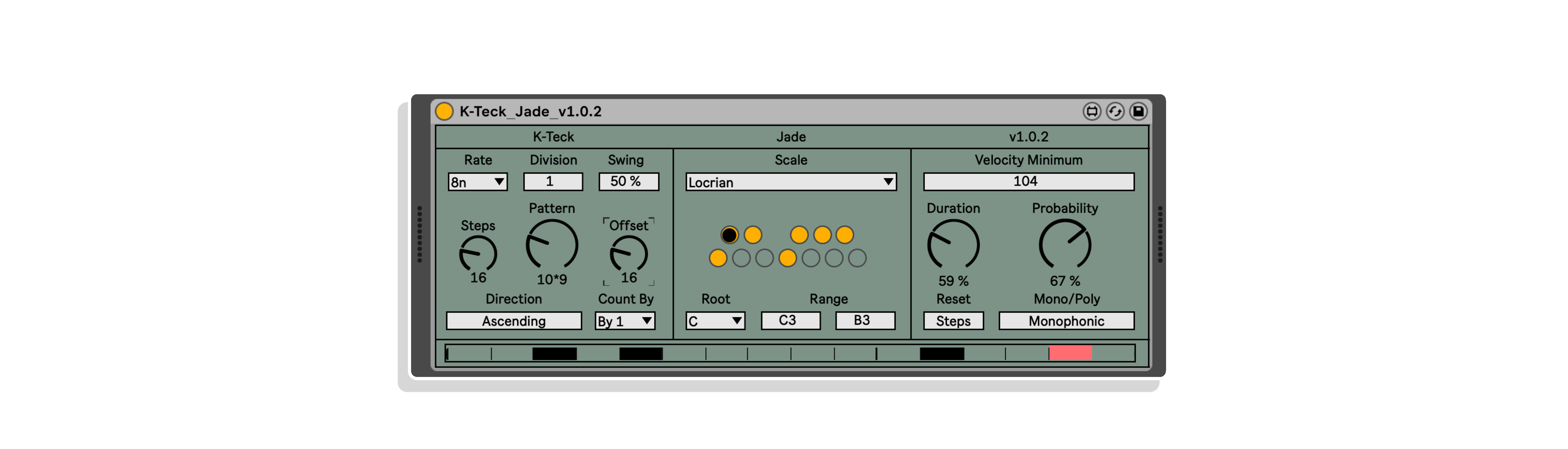
Task: Open the Rate dropdown showing 8n
Action: 478,182
